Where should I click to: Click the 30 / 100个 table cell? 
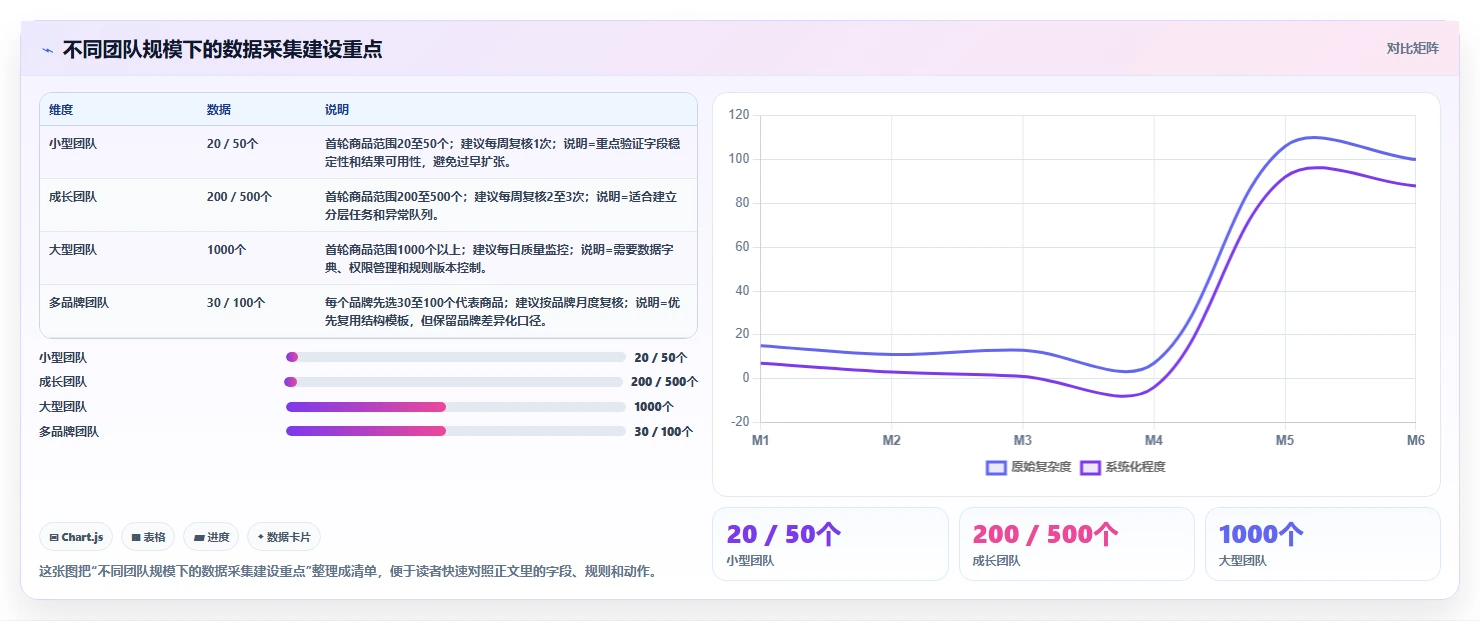tap(236, 303)
